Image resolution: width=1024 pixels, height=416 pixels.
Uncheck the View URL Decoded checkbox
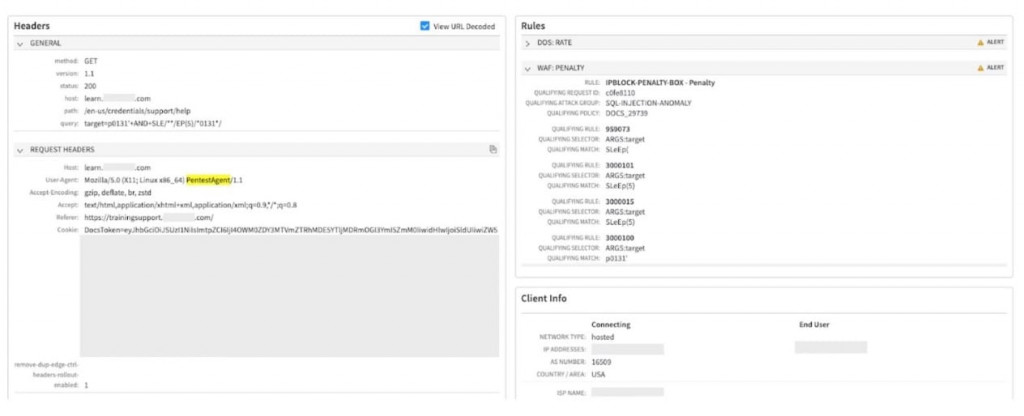(425, 26)
